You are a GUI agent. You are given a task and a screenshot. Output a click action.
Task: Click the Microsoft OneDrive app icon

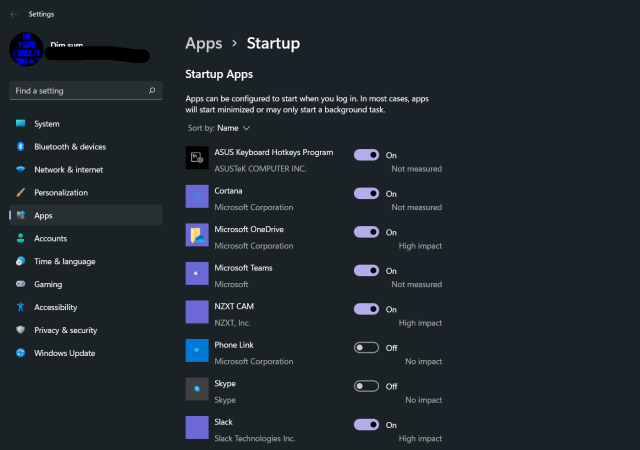click(197, 235)
